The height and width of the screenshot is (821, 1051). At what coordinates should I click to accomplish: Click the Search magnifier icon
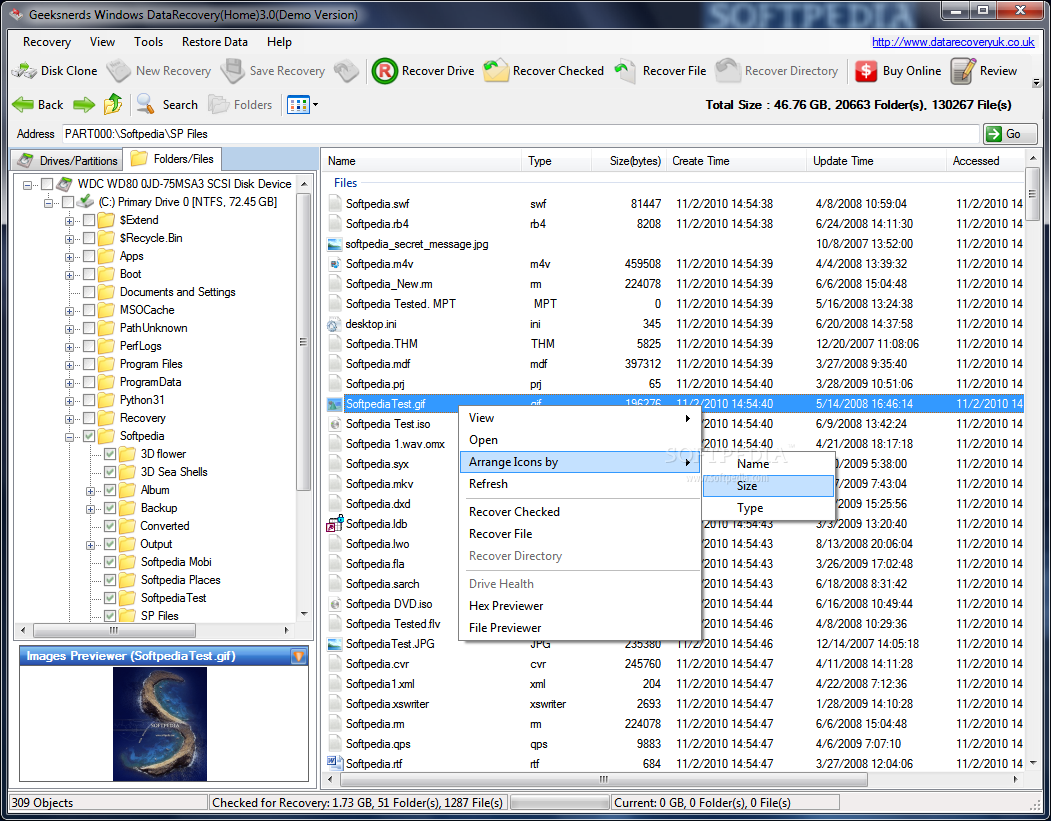tap(145, 104)
